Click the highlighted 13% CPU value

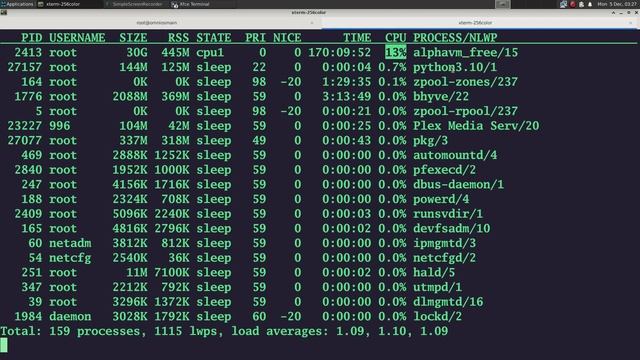click(x=396, y=52)
